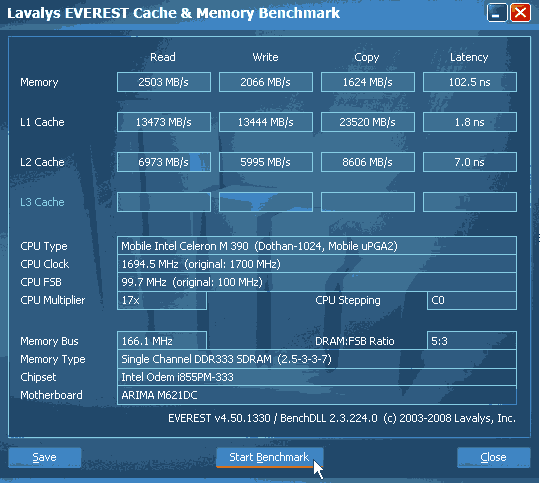Click L2 Cache Read value 6973 MB/s
Image resolution: width=540 pixels, height=483 pixels.
pos(164,162)
